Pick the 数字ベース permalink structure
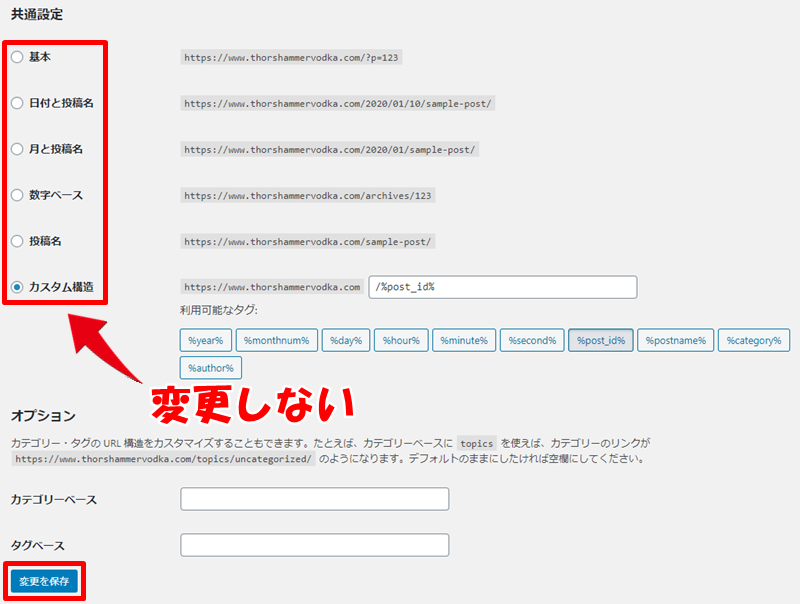 pyautogui.click(x=17, y=195)
